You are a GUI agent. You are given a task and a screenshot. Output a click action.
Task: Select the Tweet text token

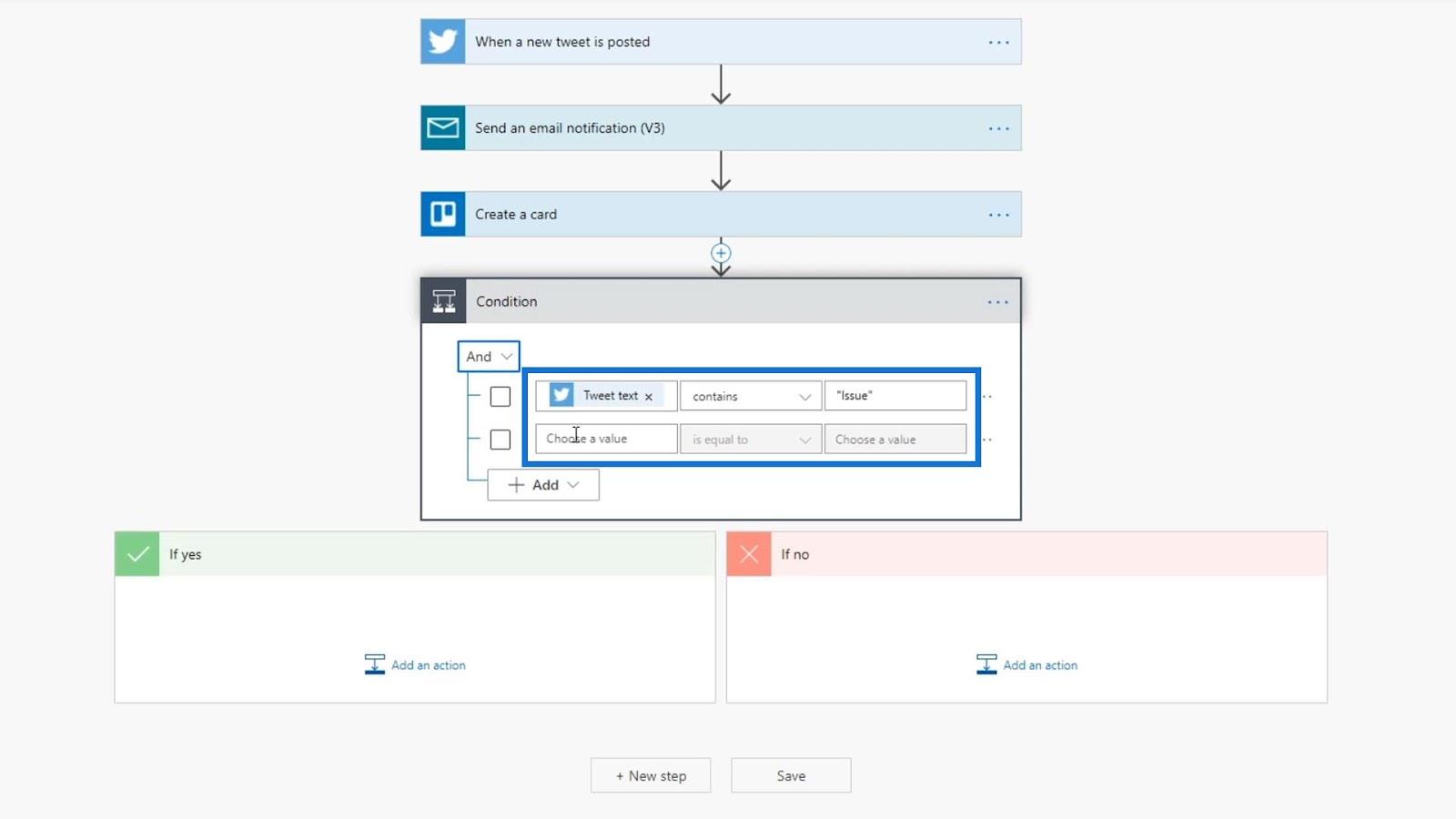click(x=606, y=396)
